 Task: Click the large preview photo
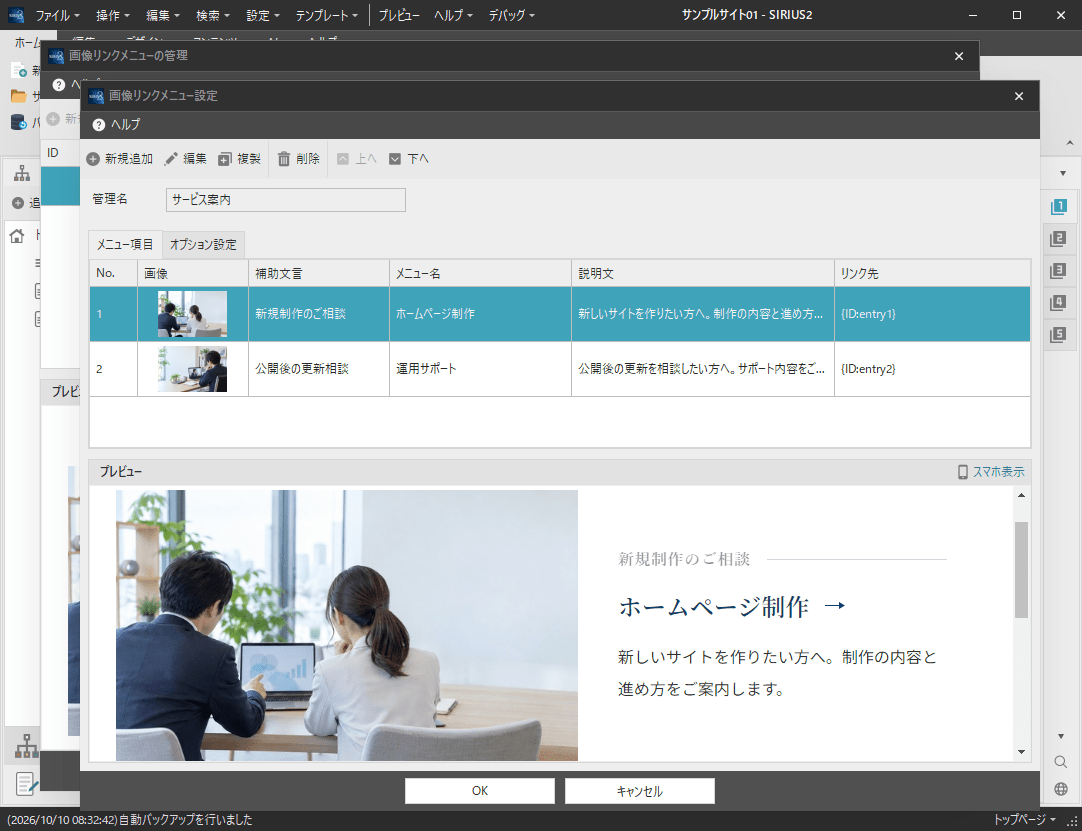(347, 625)
